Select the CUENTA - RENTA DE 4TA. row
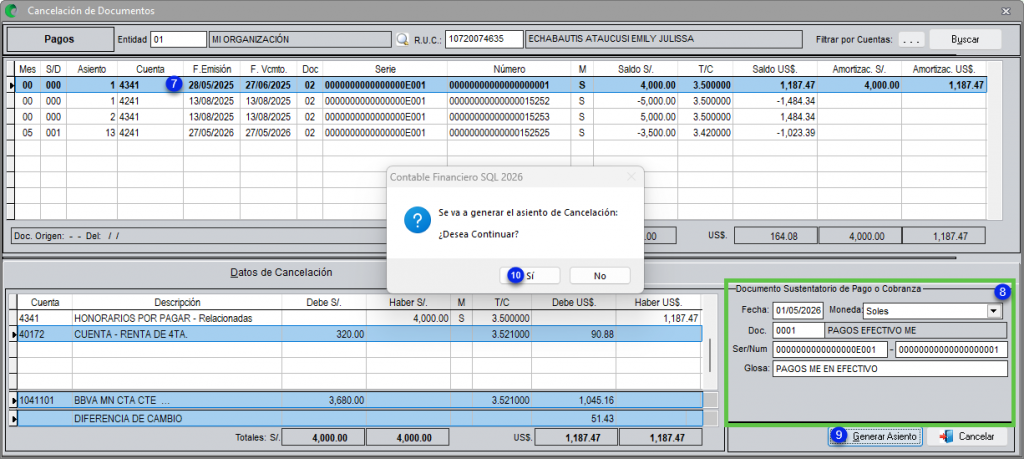1024x459 pixels. [x=358, y=334]
